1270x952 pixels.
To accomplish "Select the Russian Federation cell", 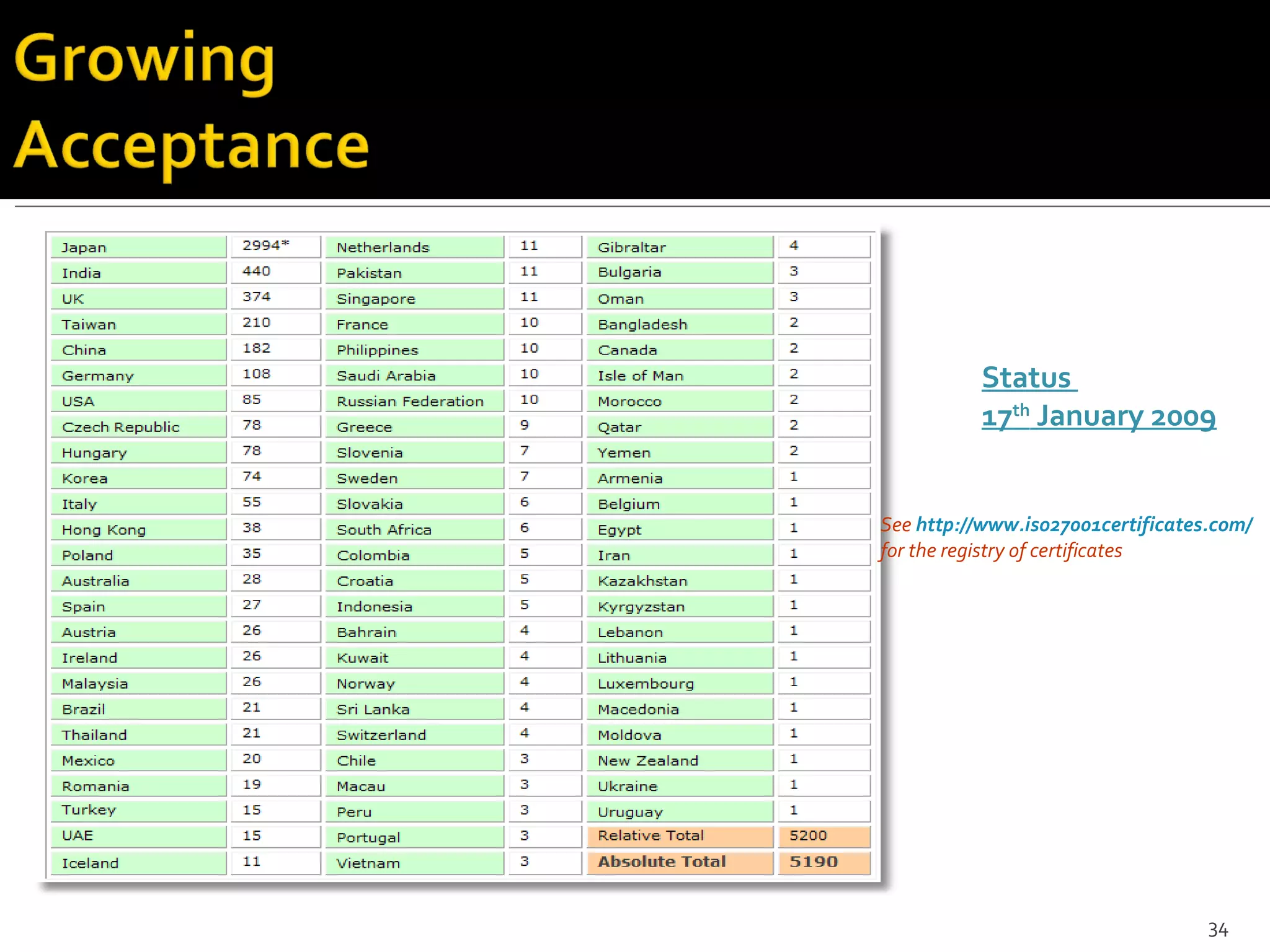I will (x=414, y=401).
